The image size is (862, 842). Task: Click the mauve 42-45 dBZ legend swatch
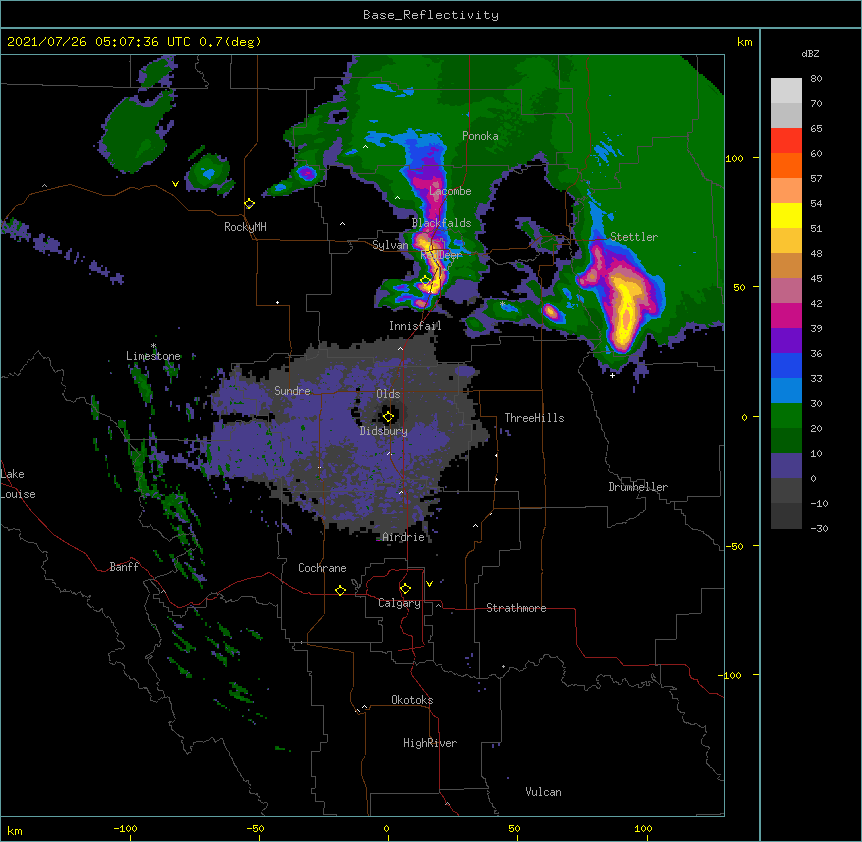(x=786, y=291)
